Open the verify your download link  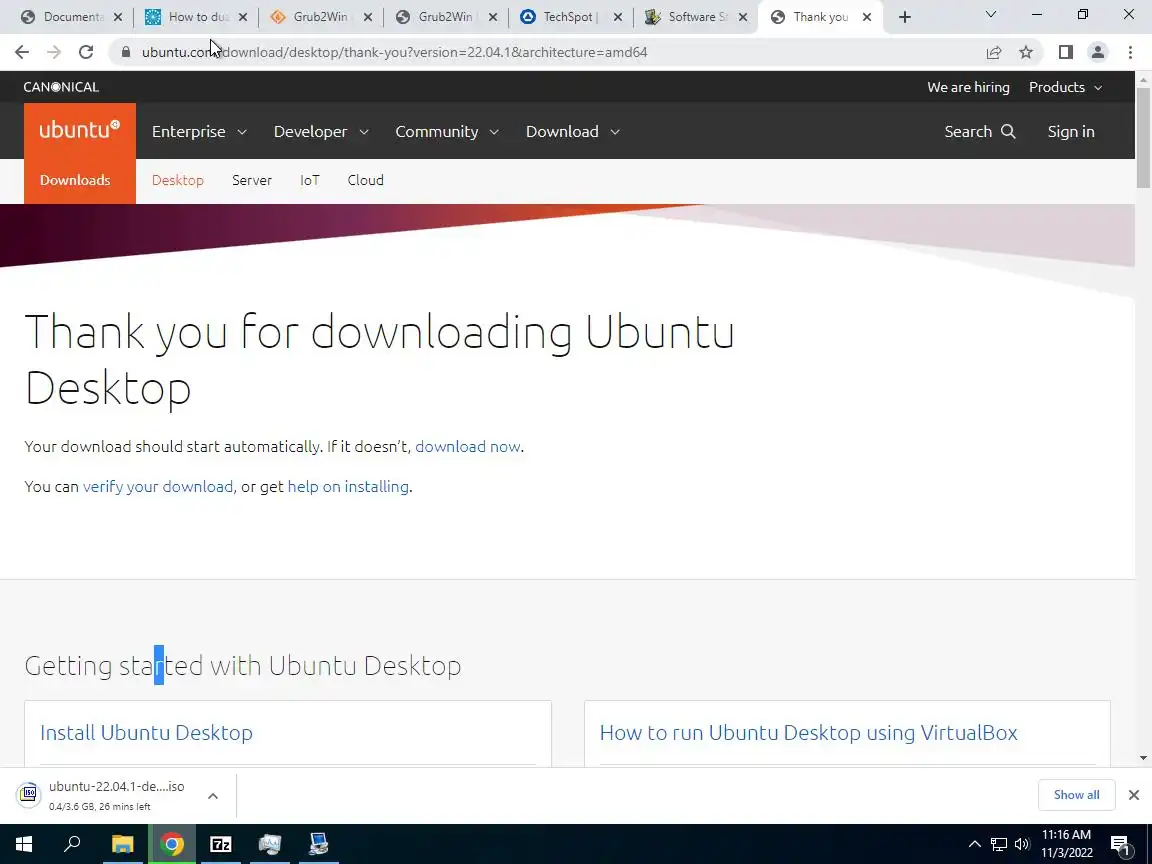point(158,486)
